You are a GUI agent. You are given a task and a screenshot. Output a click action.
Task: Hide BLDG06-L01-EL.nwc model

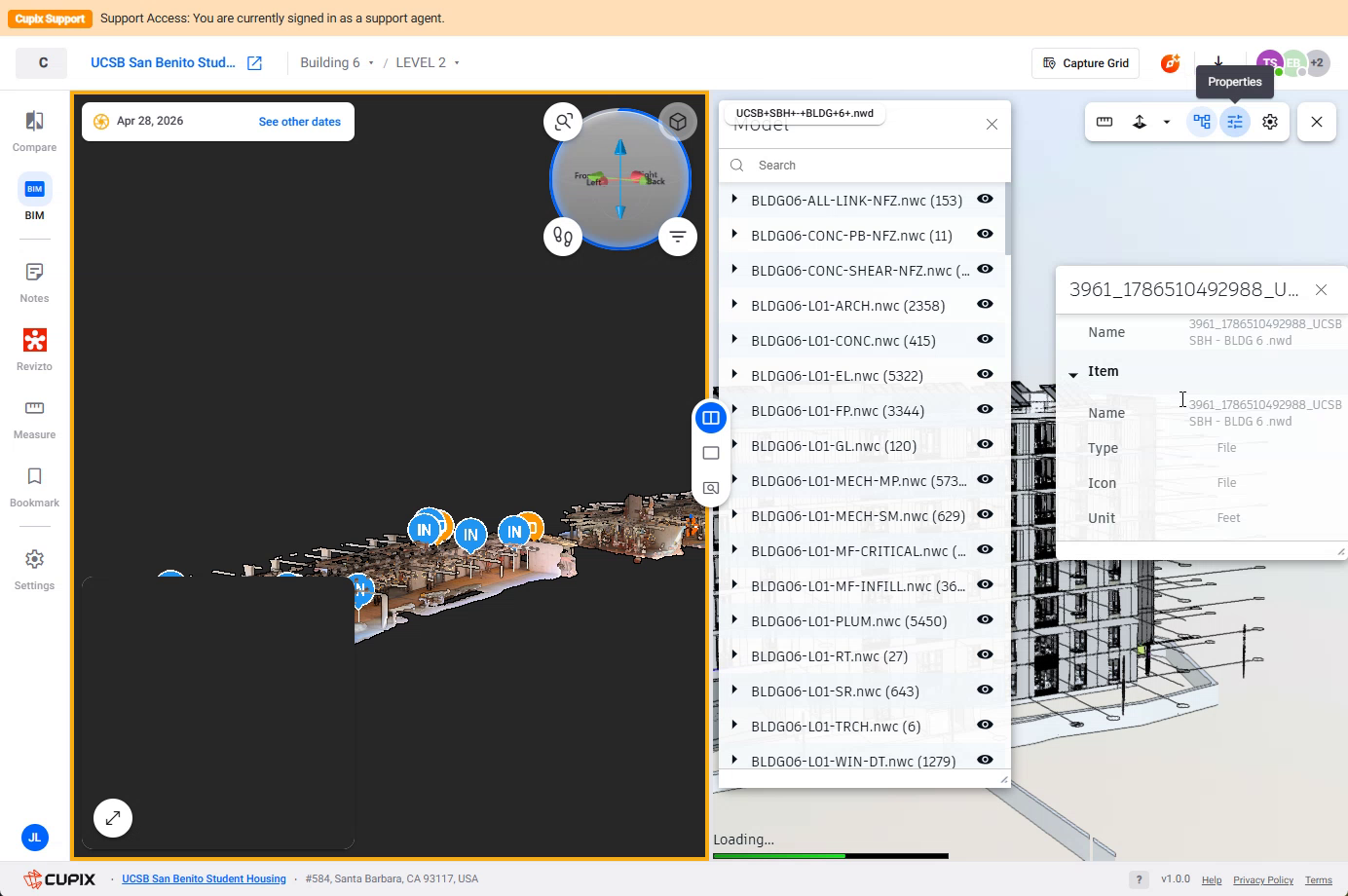pyautogui.click(x=985, y=374)
